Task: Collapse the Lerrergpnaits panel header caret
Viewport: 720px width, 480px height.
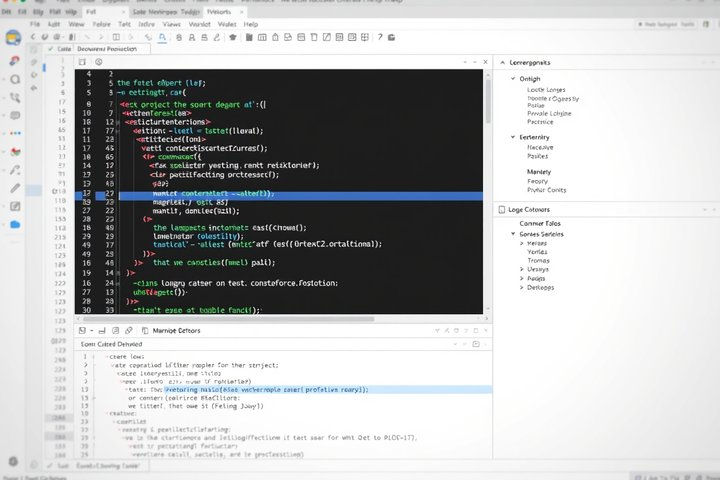Action: click(502, 62)
